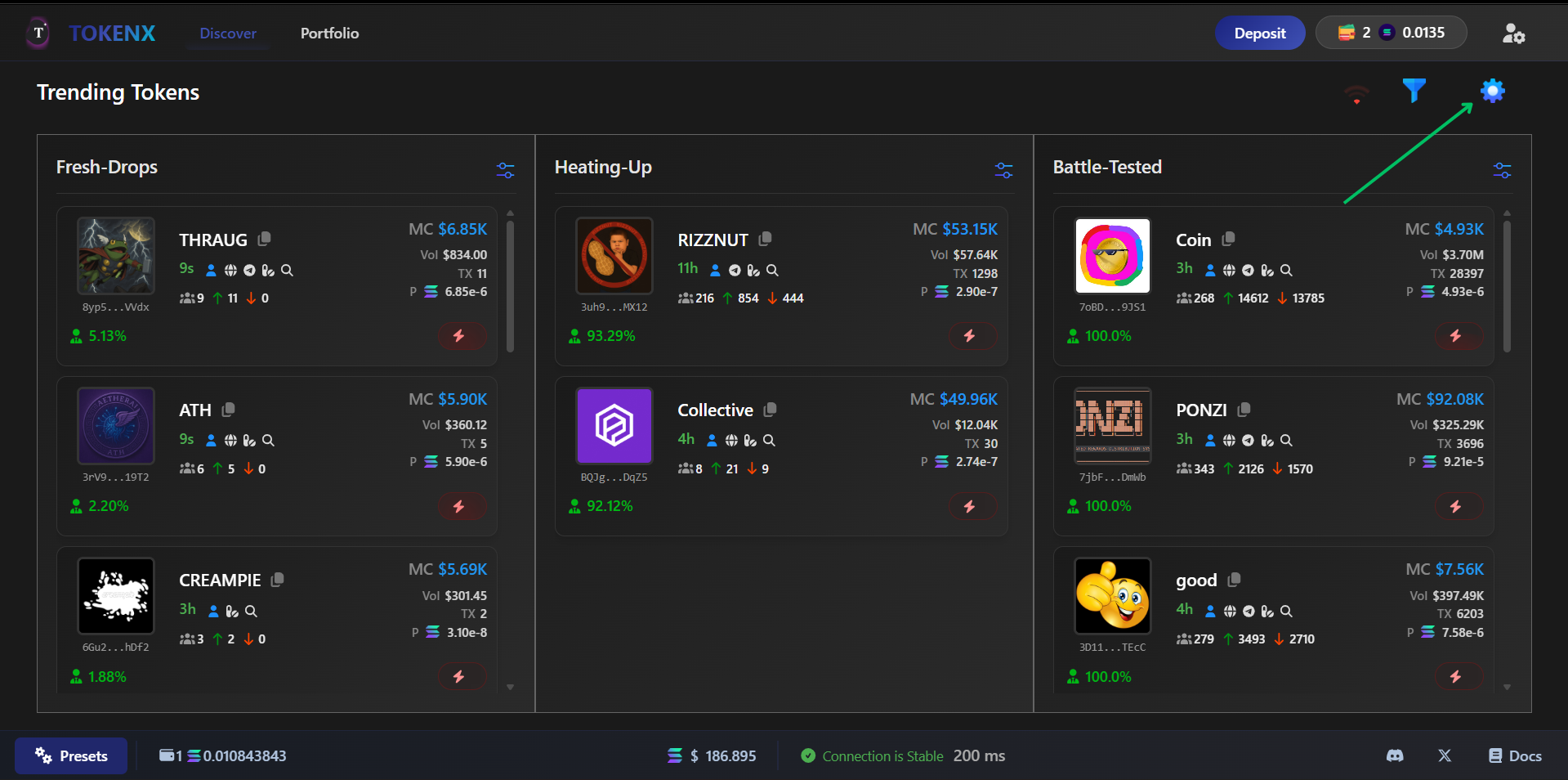The width and height of the screenshot is (1568, 780).
Task: Search the CREAMPIE token via magnifier icon
Action: point(252,611)
